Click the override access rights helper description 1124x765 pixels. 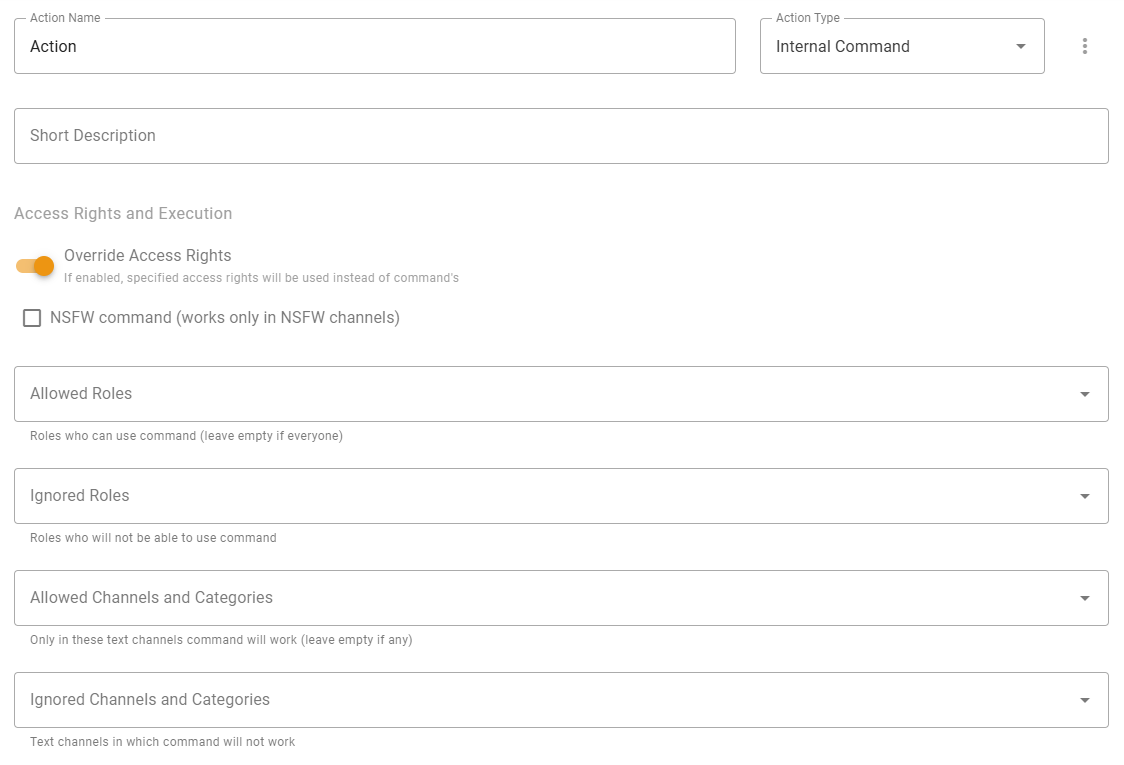coord(261,278)
